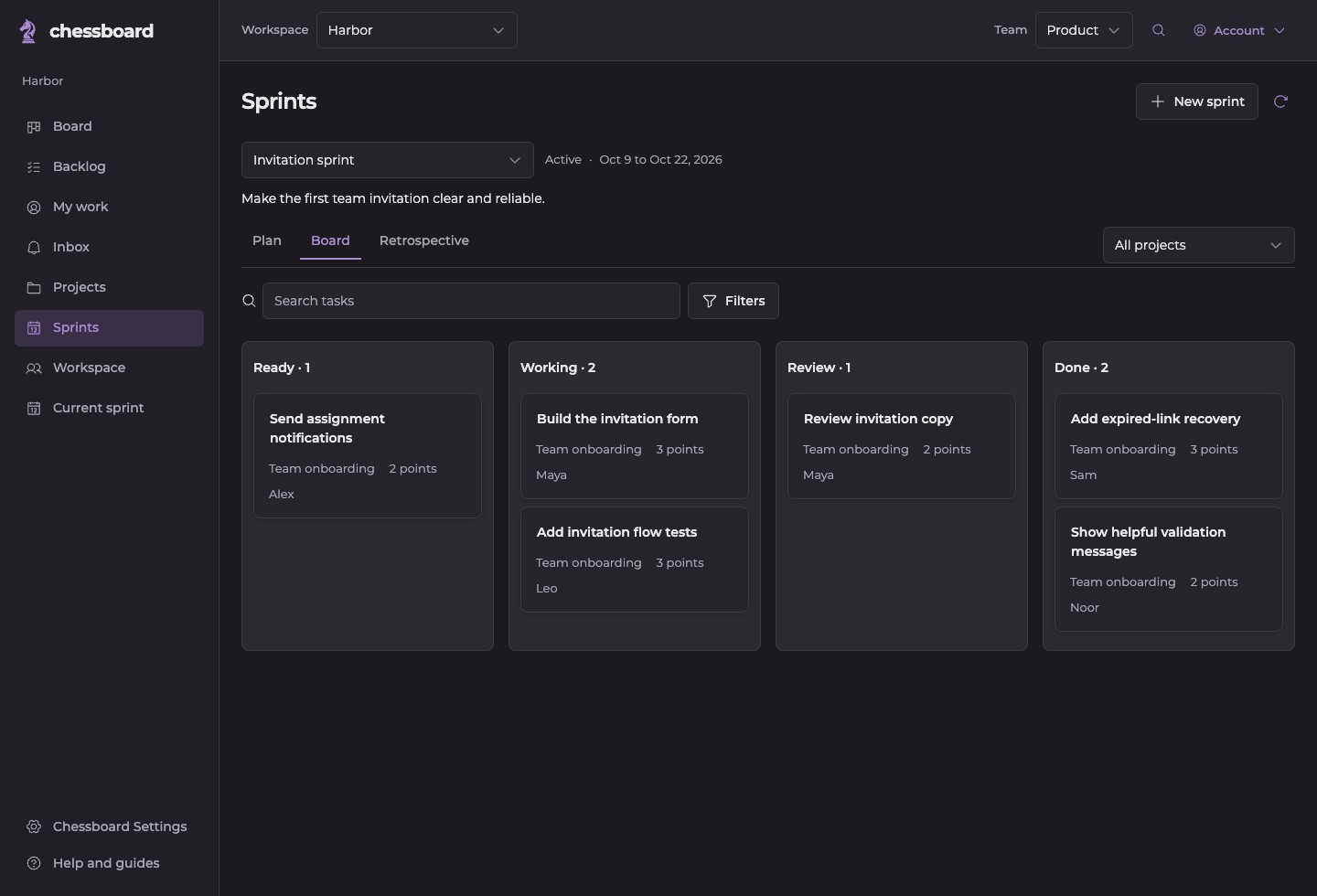Viewport: 1317px width, 896px height.
Task: Click the Search tasks input field
Action: tap(471, 301)
